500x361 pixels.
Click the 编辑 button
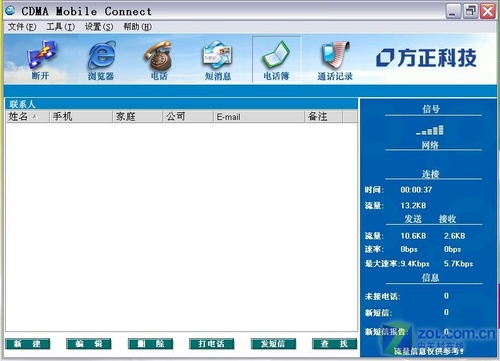pyautogui.click(x=89, y=344)
